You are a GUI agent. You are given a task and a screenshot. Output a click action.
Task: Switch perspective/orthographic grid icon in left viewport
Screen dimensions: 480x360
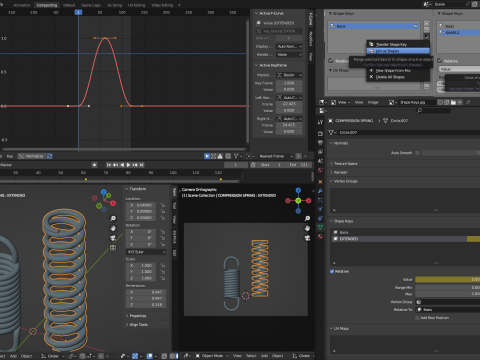point(113,248)
